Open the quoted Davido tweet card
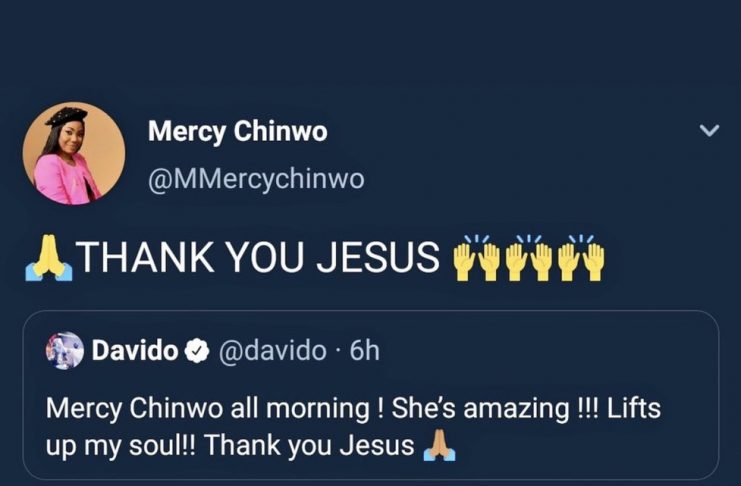741x486 pixels. tap(371, 395)
